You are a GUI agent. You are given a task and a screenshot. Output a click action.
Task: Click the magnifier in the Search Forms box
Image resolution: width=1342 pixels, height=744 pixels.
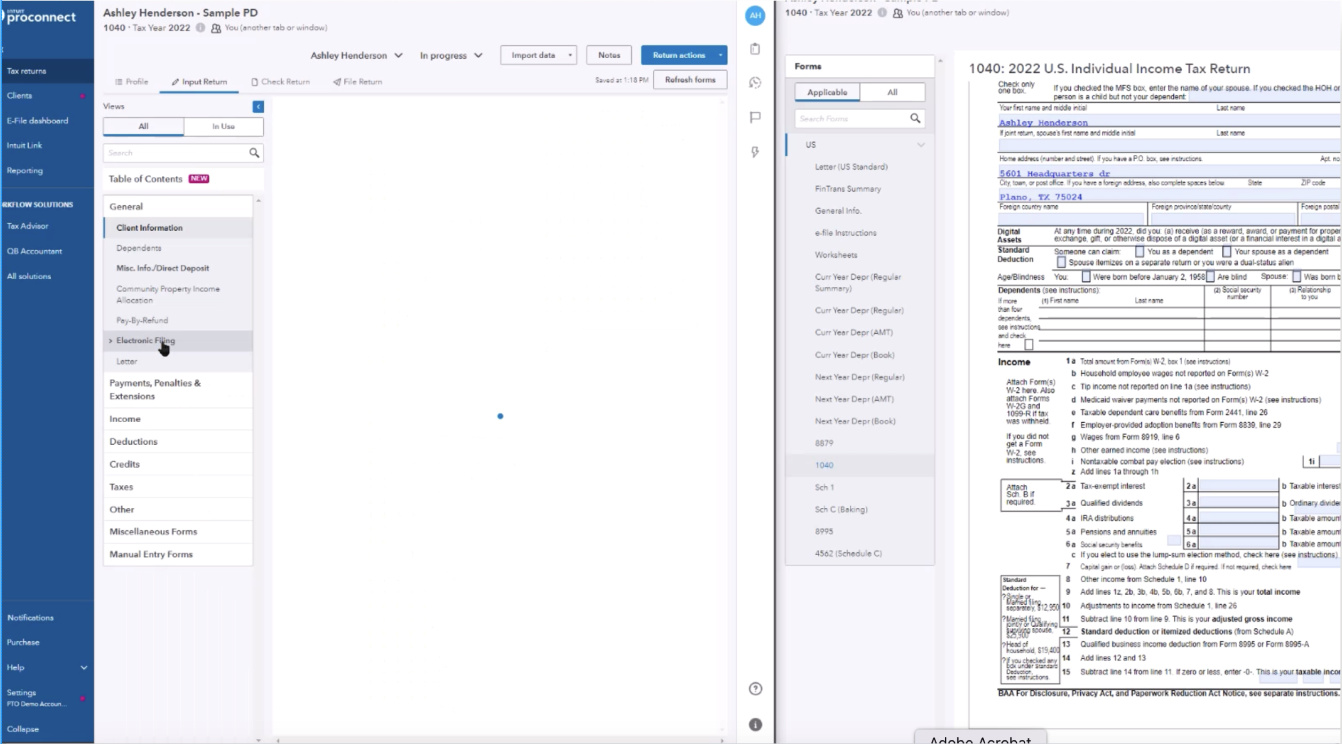(915, 118)
